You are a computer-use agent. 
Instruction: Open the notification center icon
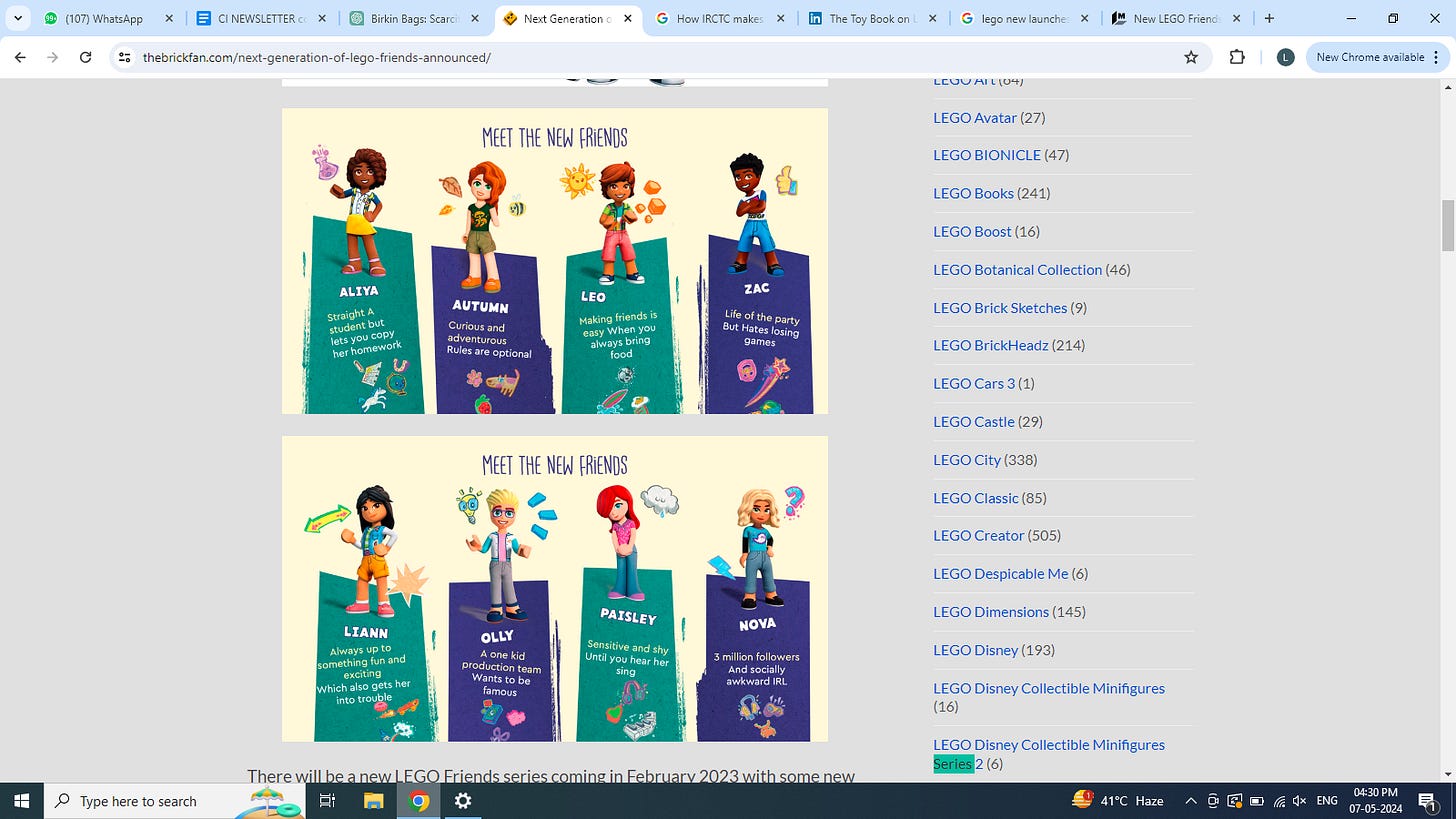(1429, 800)
